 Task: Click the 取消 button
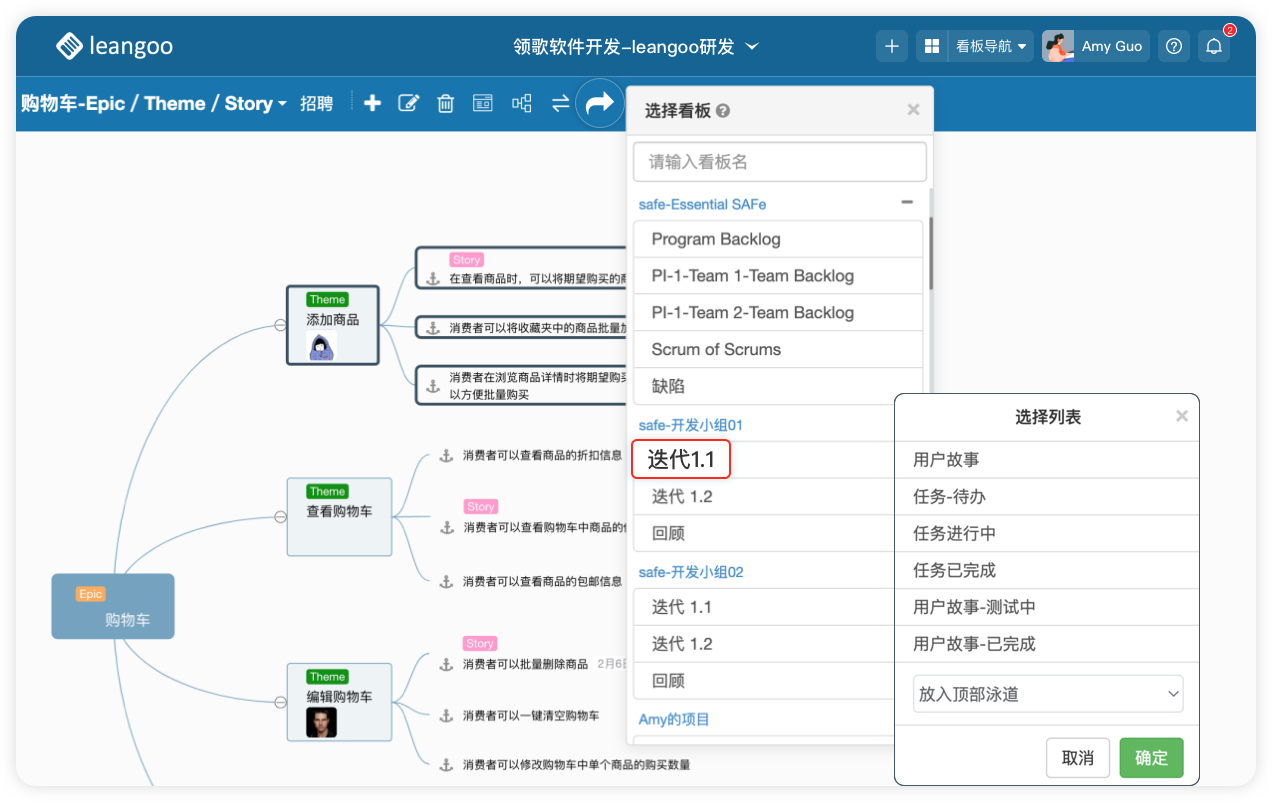pos(1077,758)
